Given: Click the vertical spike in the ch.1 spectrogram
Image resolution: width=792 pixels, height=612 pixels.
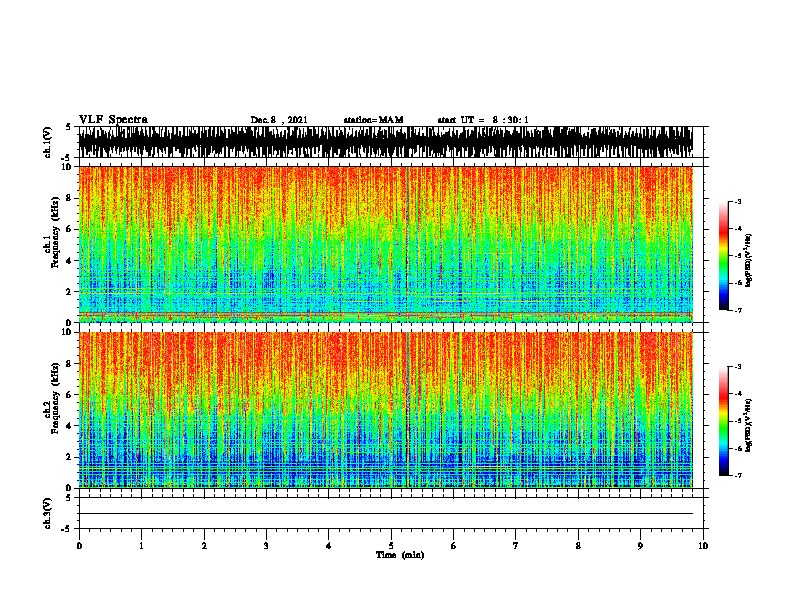Looking at the screenshot, I should tap(407, 244).
